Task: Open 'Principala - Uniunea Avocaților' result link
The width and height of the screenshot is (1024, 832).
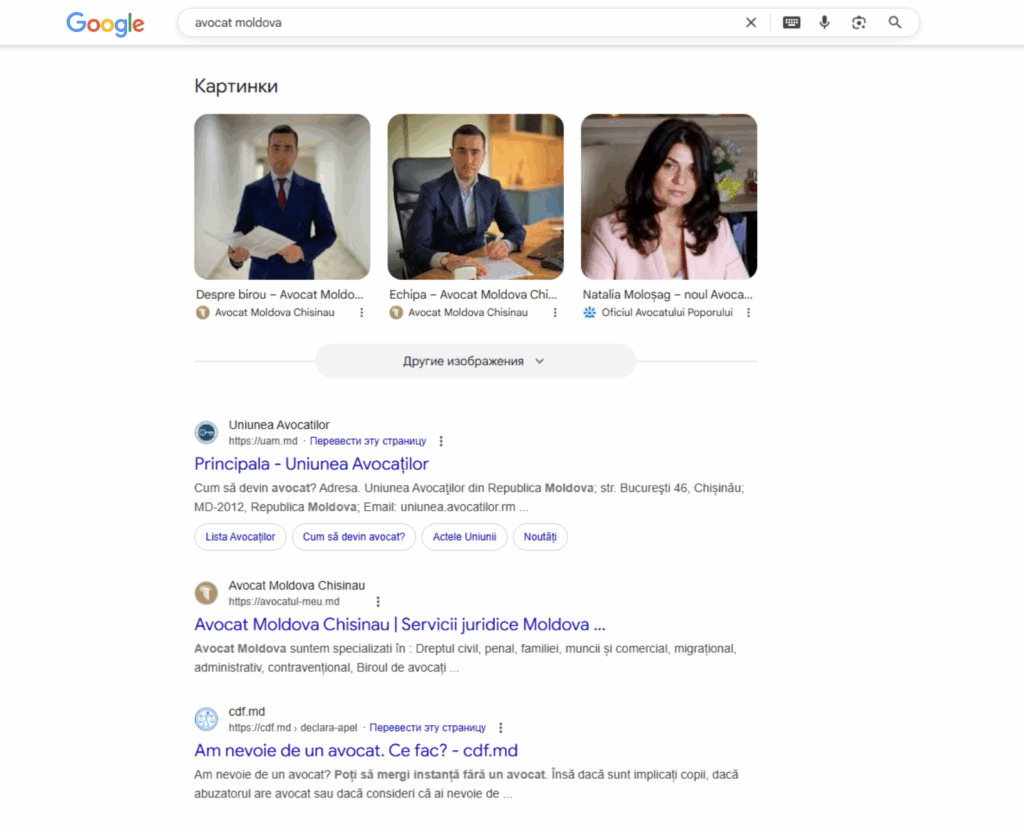Action: pos(311,464)
